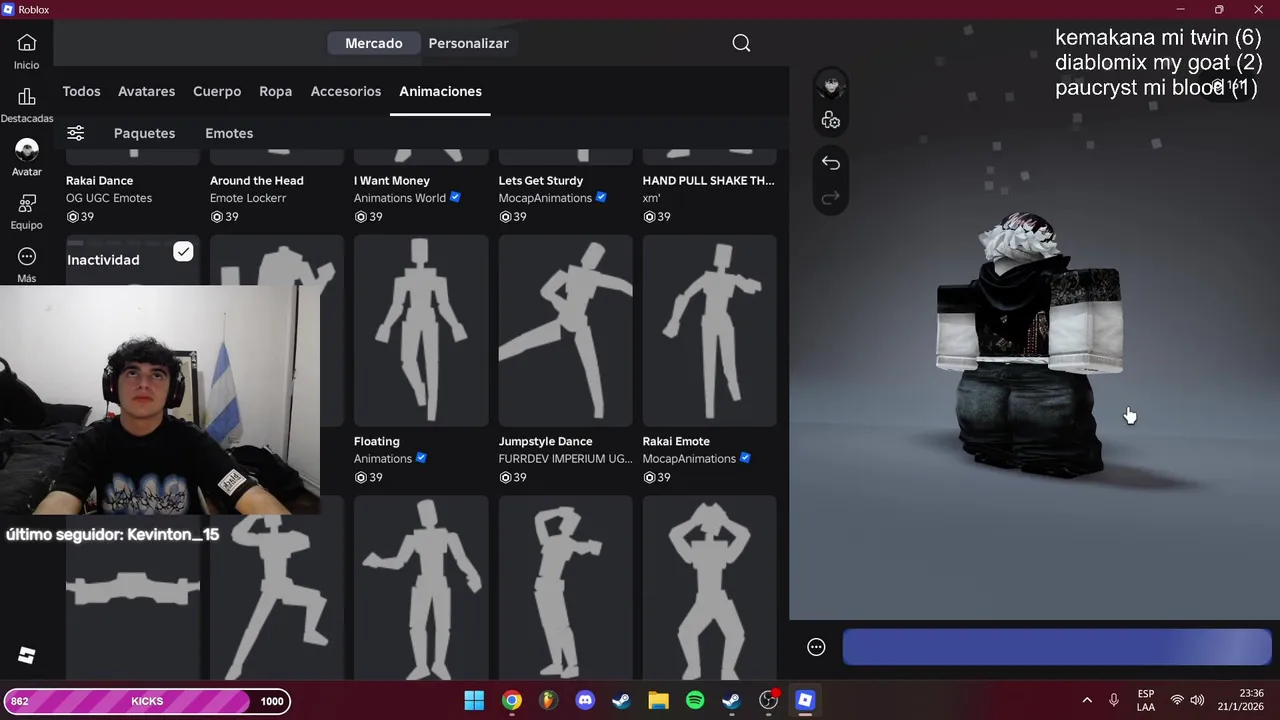The image size is (1280, 720).
Task: Open the Más sidebar menu
Action: pyautogui.click(x=27, y=265)
